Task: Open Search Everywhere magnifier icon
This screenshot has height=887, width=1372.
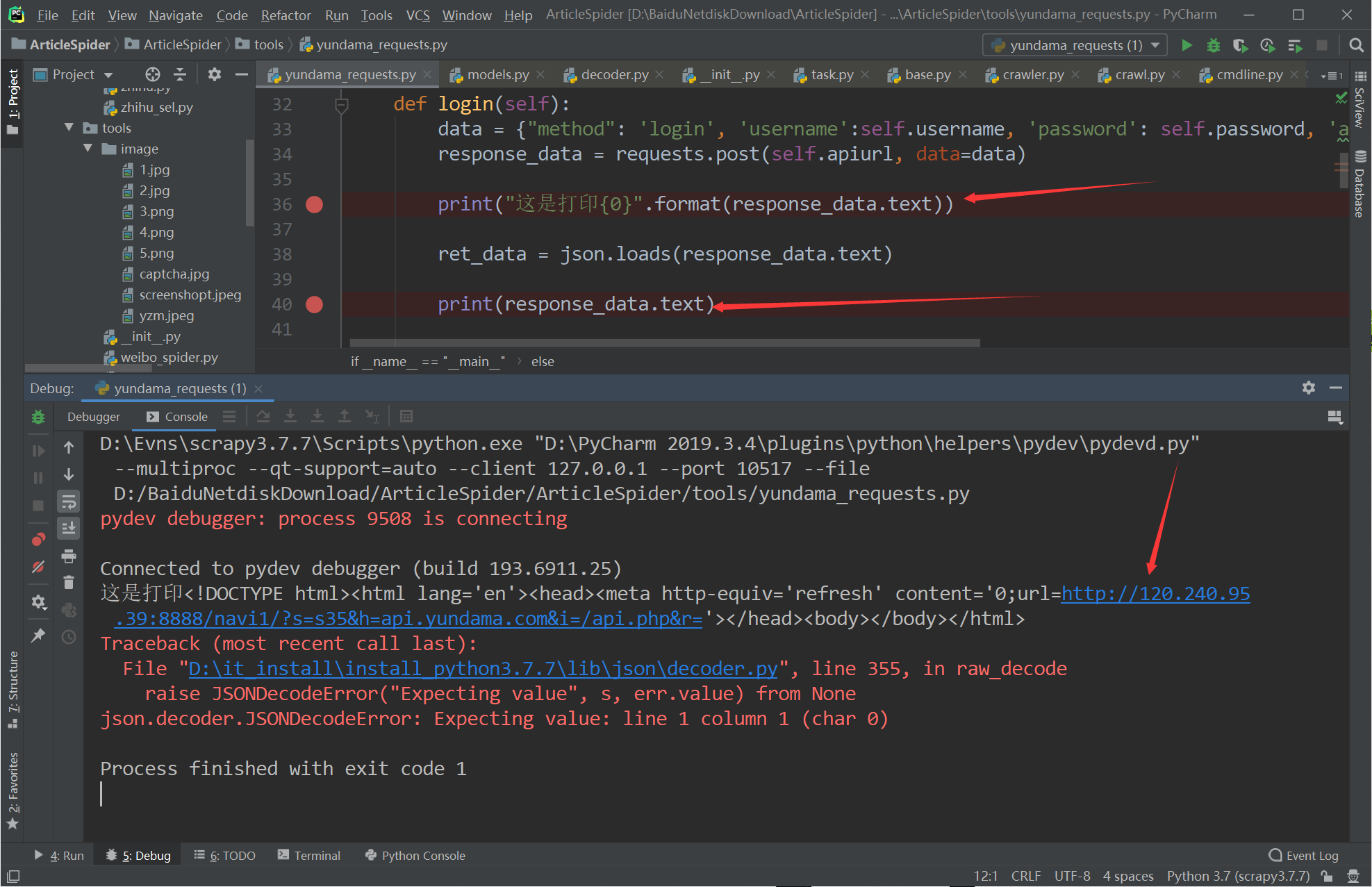Action: 1355,45
